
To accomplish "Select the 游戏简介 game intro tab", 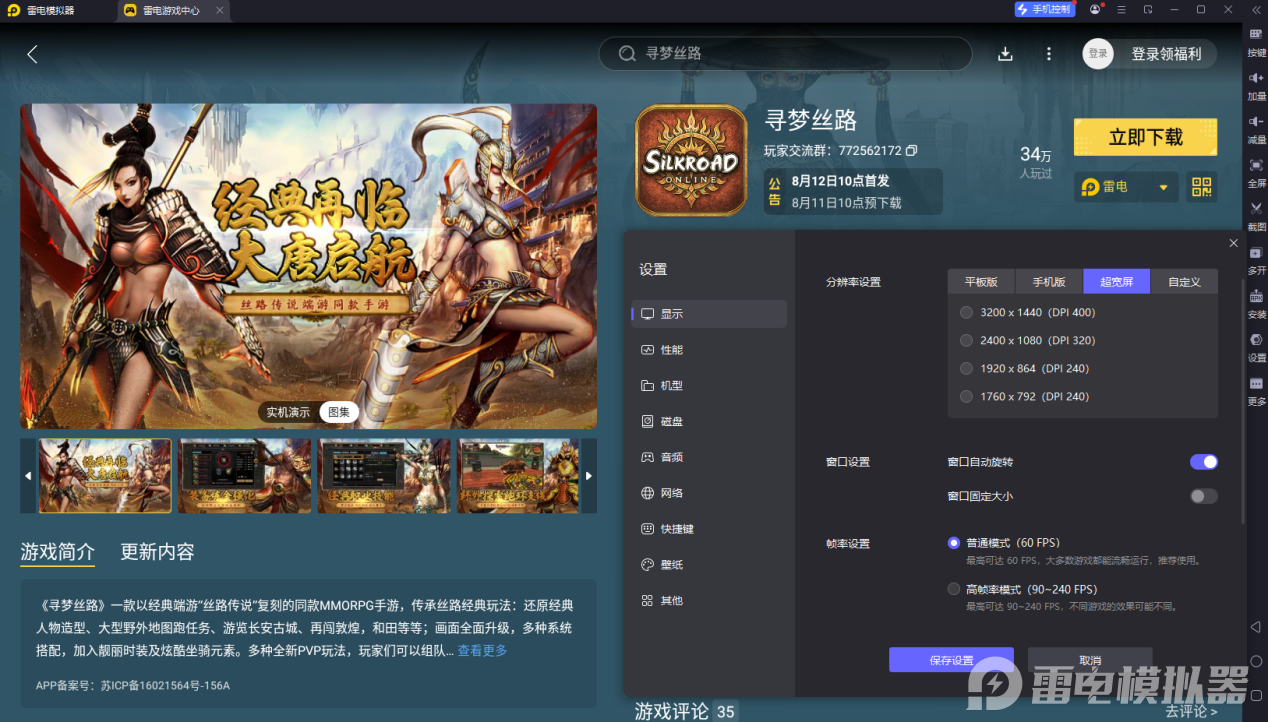I will tap(58, 552).
